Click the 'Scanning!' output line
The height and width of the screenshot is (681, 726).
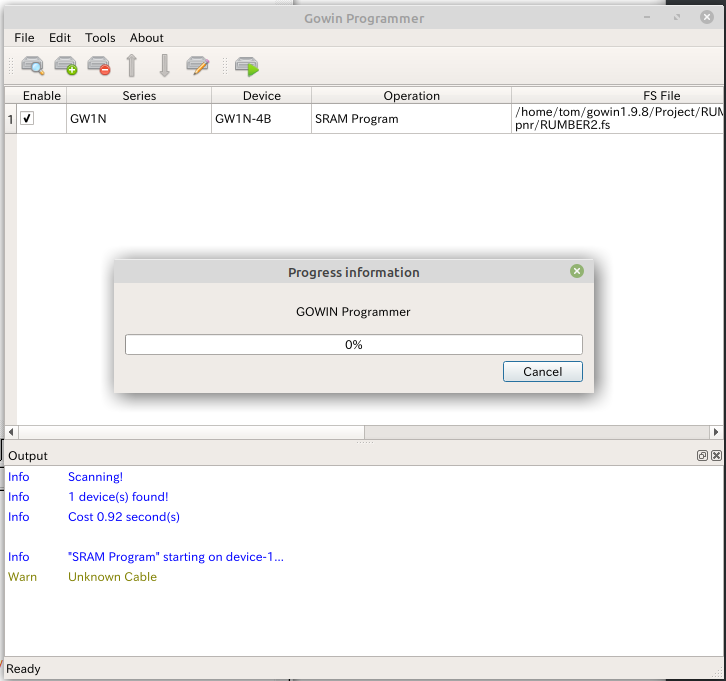pos(95,477)
